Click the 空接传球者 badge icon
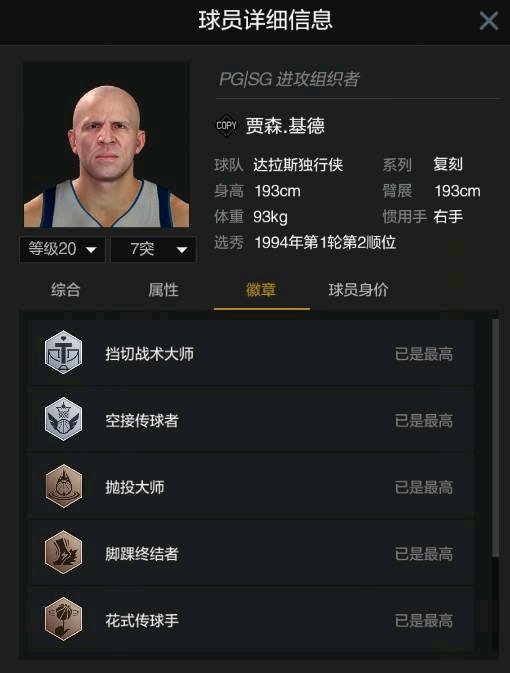This screenshot has height=673, width=510. [x=64, y=419]
